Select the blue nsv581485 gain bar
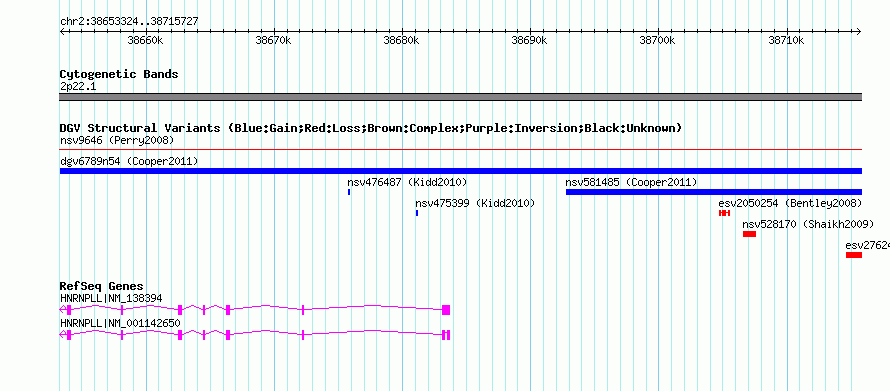 coord(713,192)
